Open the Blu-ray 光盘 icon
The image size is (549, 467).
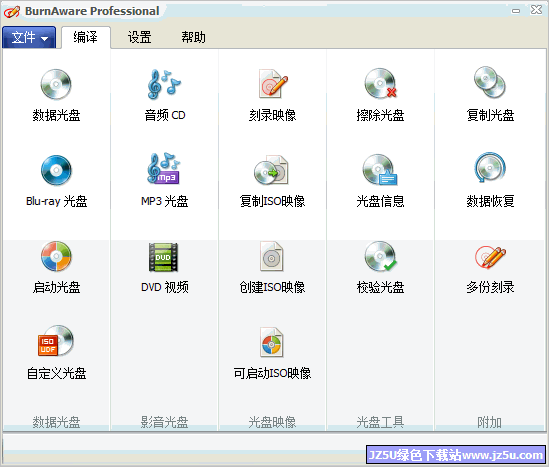(x=56, y=170)
